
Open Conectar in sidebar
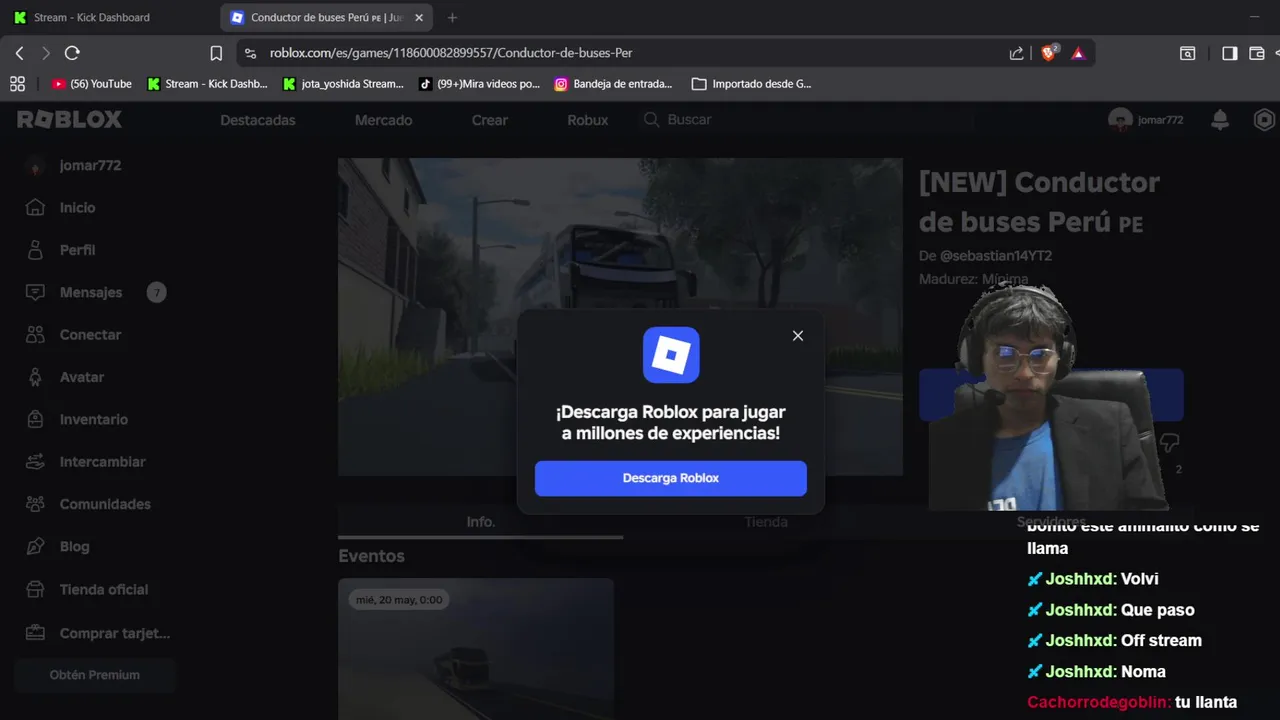(x=73, y=335)
